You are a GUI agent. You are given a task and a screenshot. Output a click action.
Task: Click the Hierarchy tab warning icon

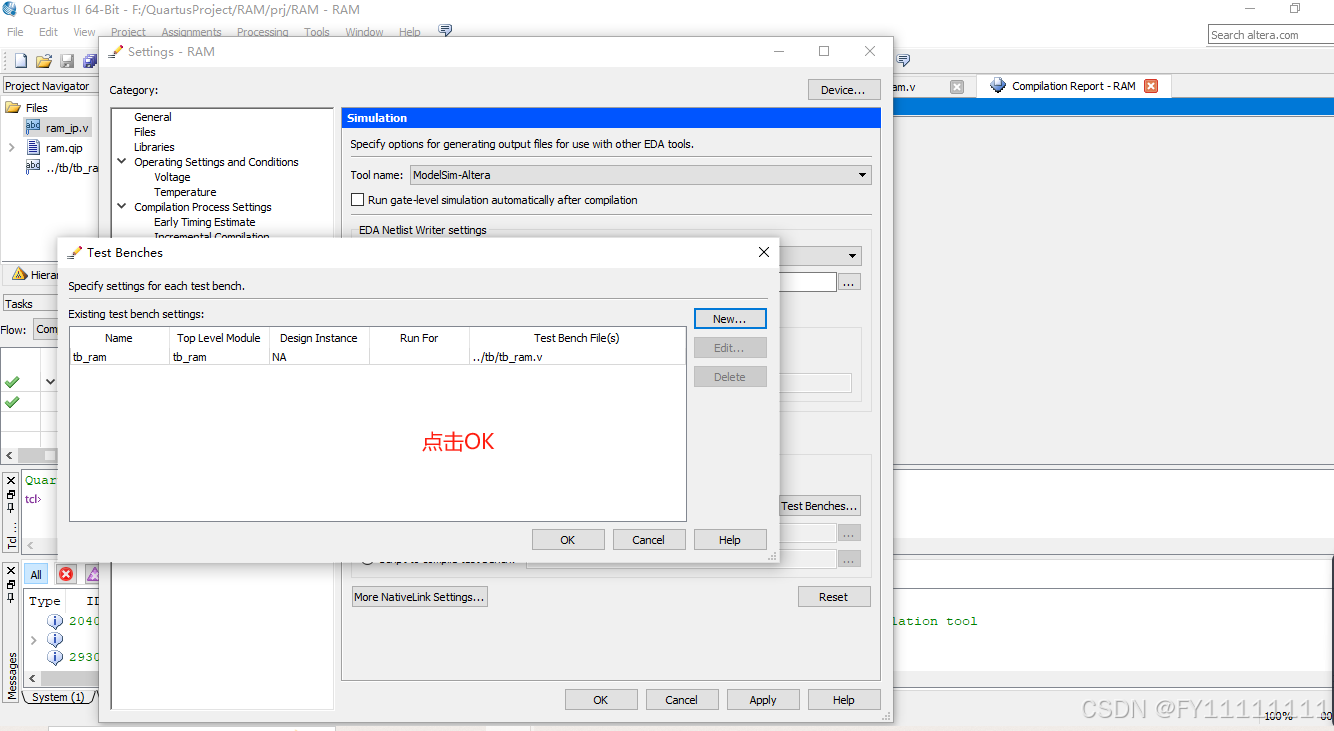click(20, 274)
